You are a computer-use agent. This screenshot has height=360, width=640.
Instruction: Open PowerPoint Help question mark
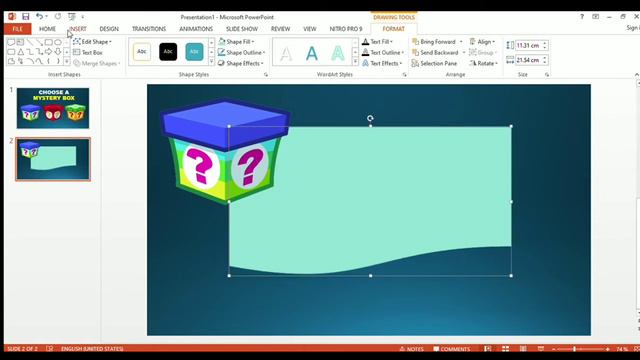point(582,17)
